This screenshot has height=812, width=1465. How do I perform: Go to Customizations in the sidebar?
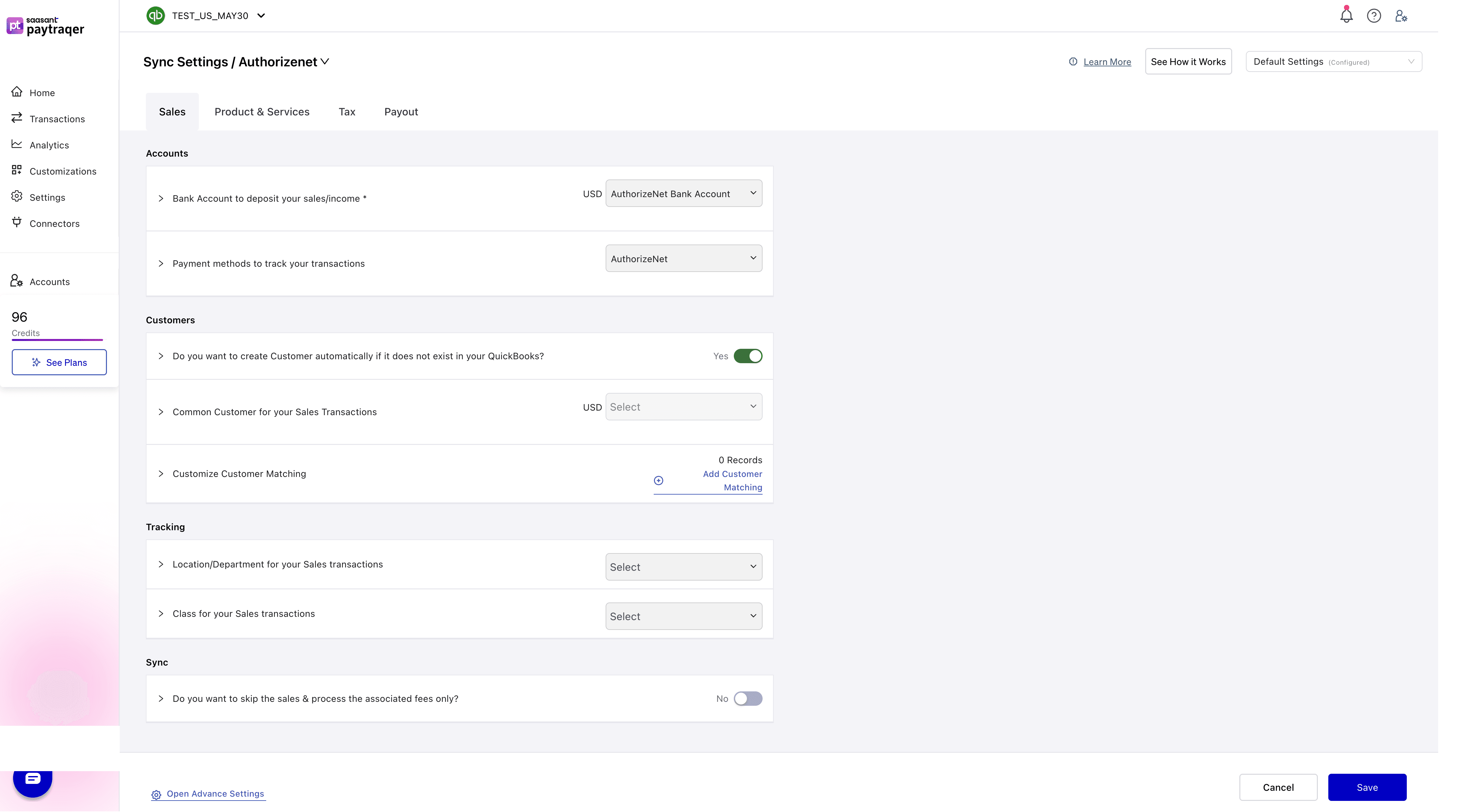pyautogui.click(x=63, y=171)
